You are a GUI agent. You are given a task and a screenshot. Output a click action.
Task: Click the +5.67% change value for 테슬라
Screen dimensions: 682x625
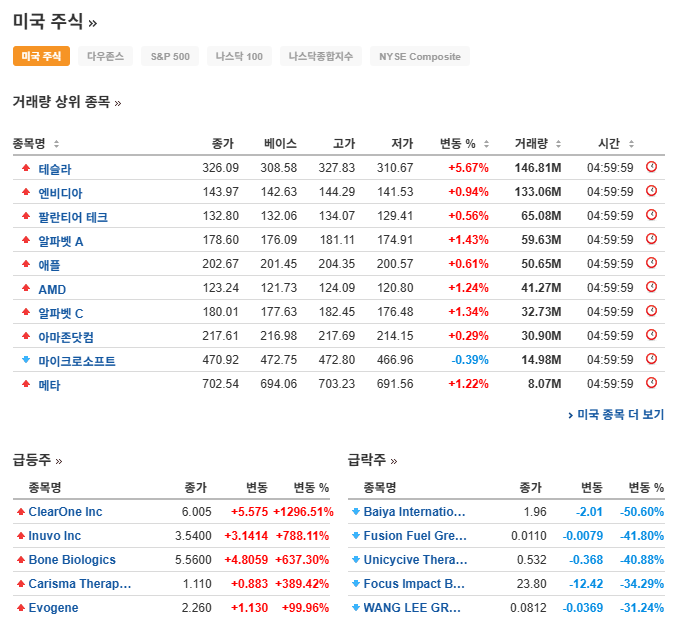click(x=468, y=167)
